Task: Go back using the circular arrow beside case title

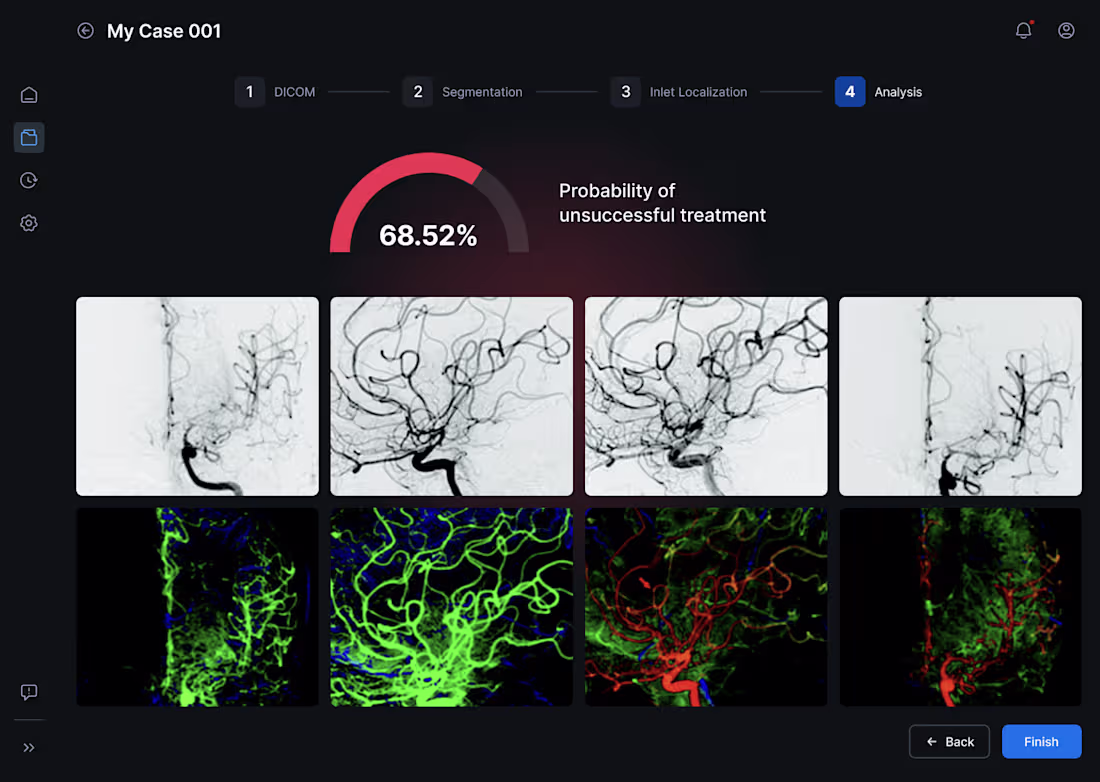Action: point(85,31)
